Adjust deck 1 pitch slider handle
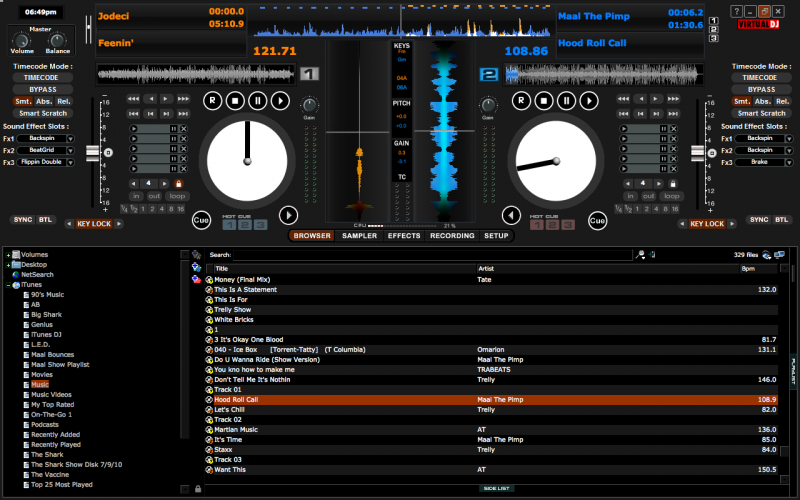This screenshot has width=800, height=500. click(93, 153)
